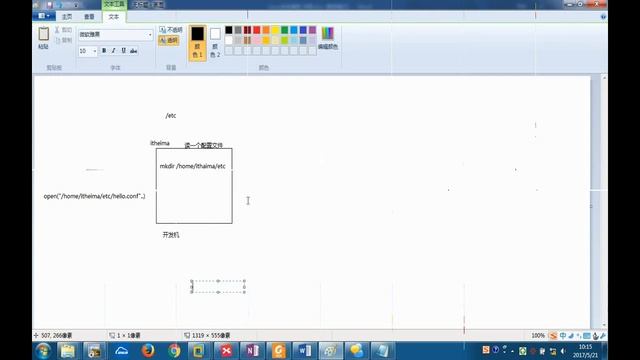Click inside the active text box on canvas
The width and height of the screenshot is (640, 360).
[x=218, y=287]
